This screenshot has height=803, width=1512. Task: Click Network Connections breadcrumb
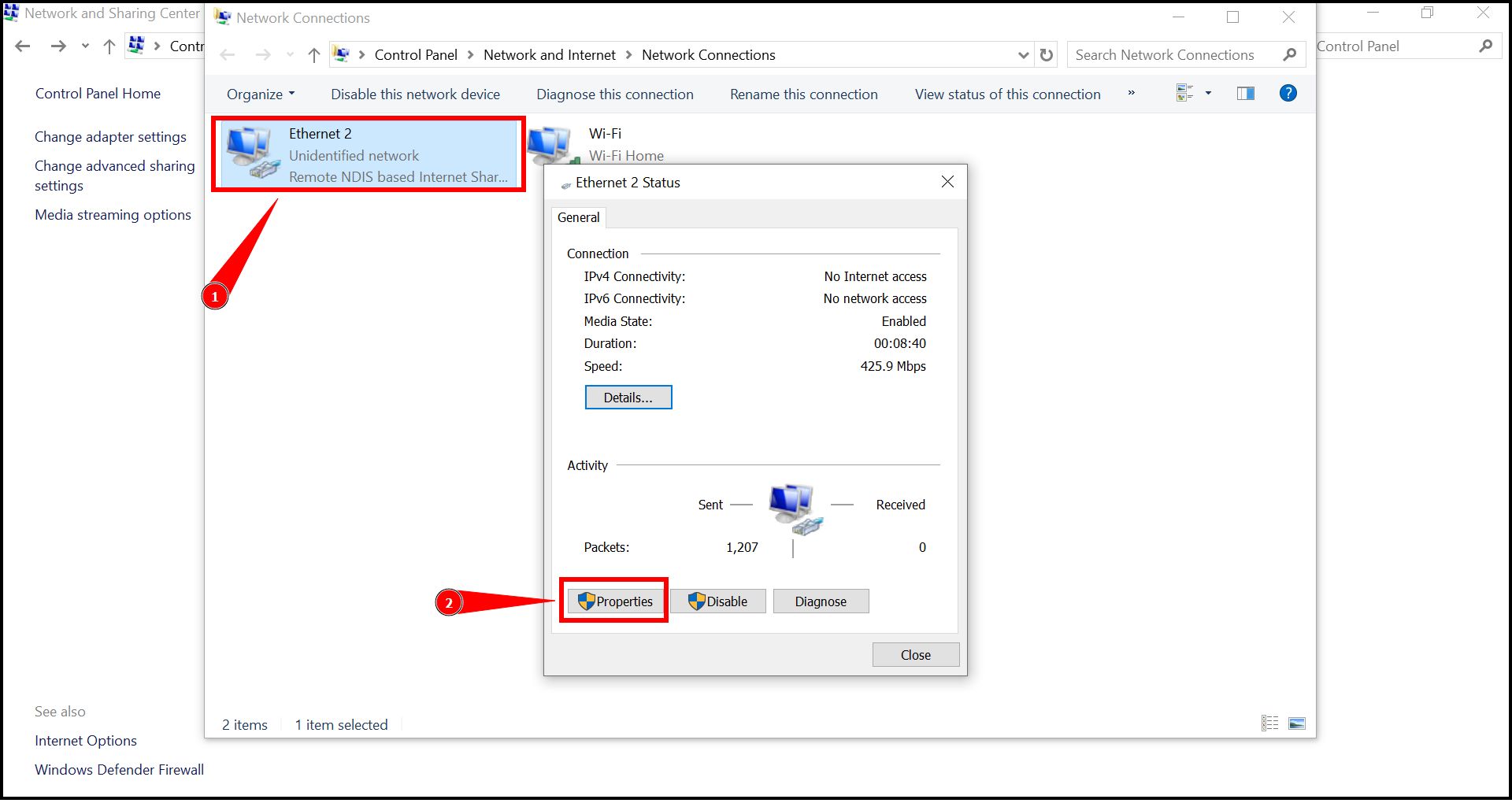(x=709, y=55)
